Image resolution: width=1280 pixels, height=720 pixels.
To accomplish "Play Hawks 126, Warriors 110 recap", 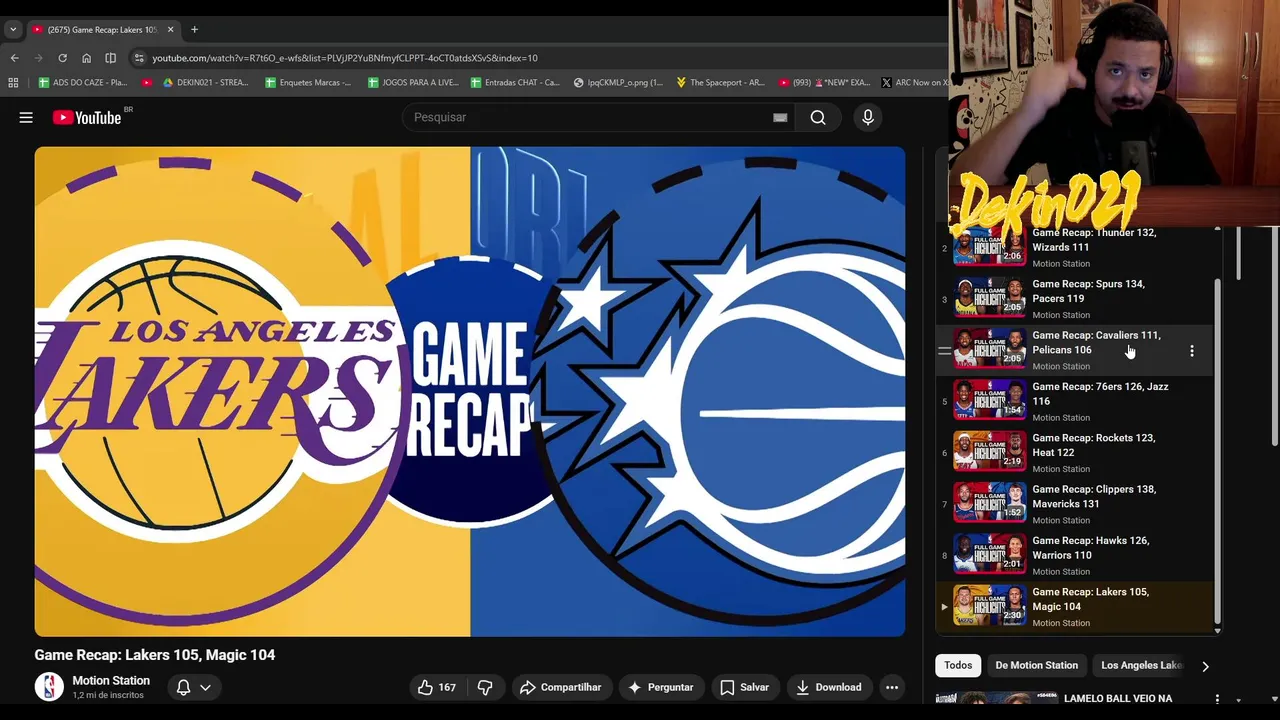I will tap(1075, 555).
